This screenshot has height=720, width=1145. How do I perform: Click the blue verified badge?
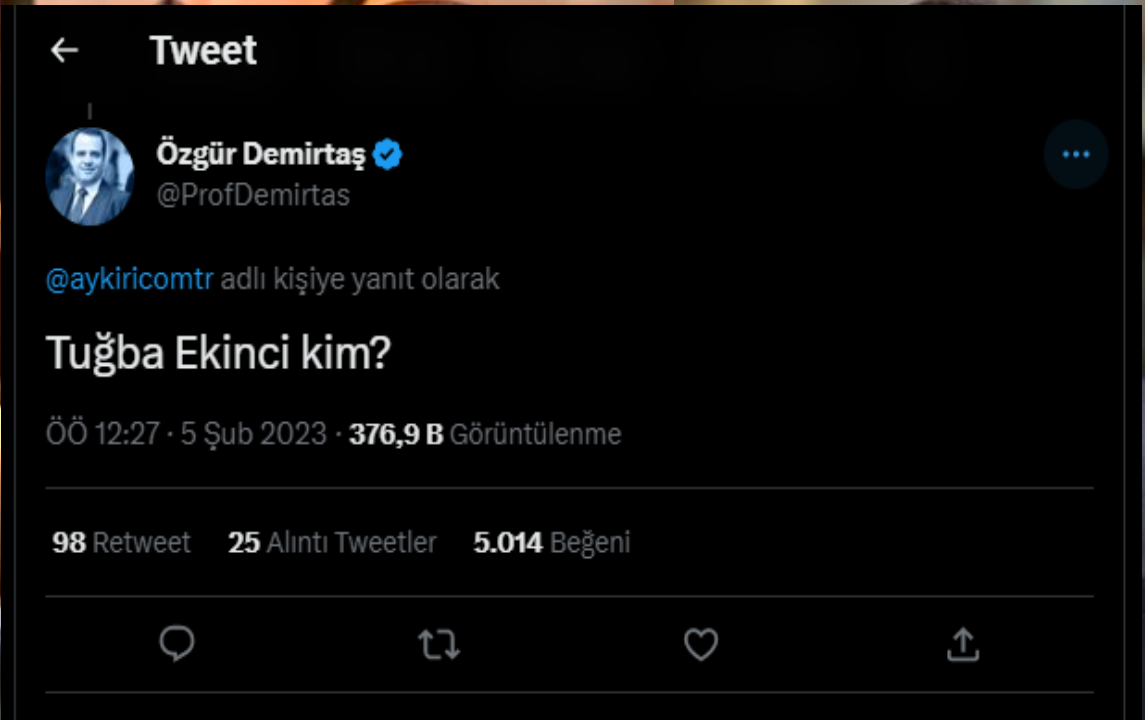point(388,155)
